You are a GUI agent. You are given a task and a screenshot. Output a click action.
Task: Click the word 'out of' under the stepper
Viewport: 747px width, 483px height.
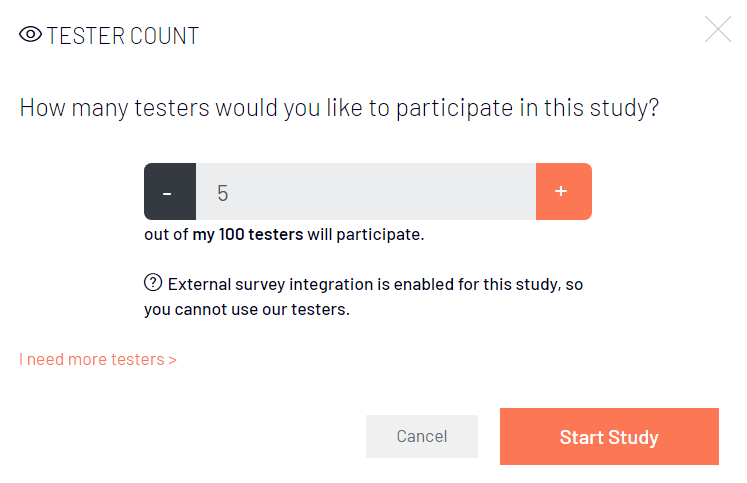[166, 234]
